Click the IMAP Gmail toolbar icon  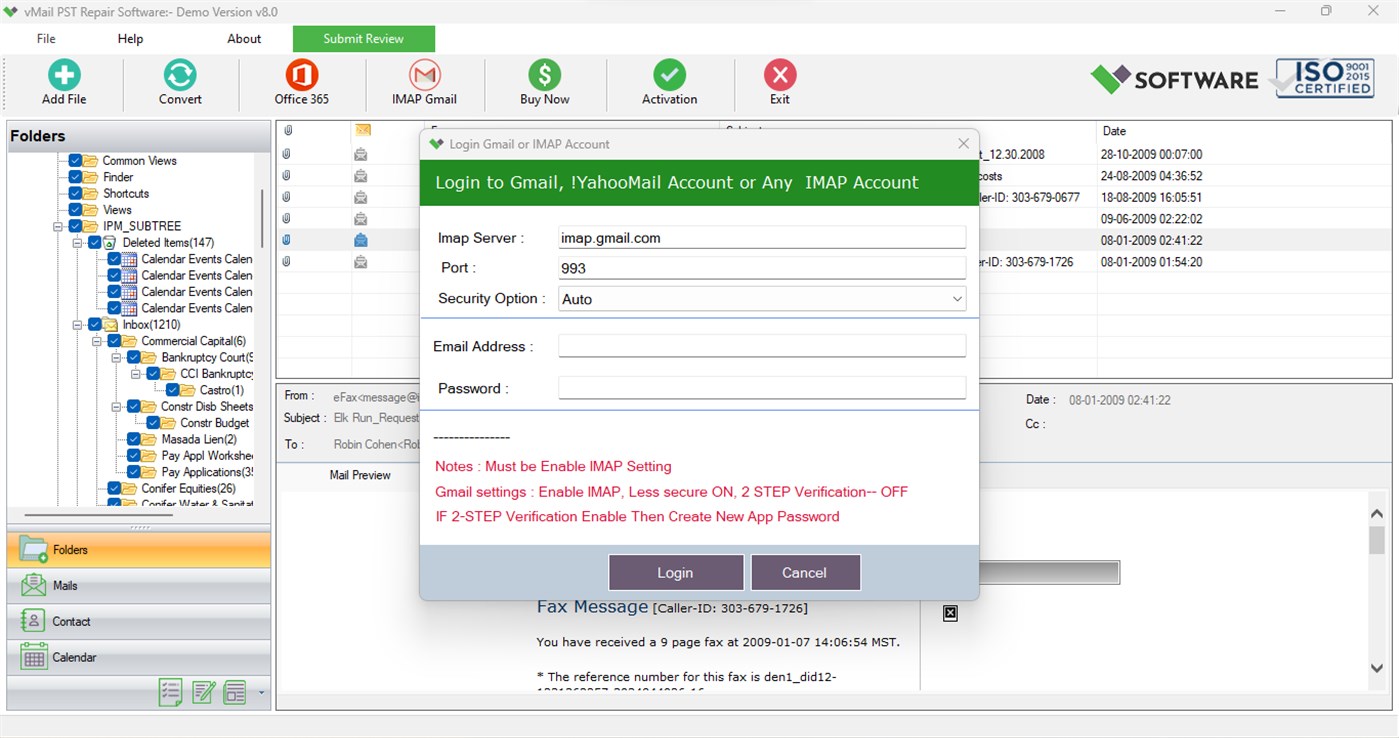click(x=423, y=82)
